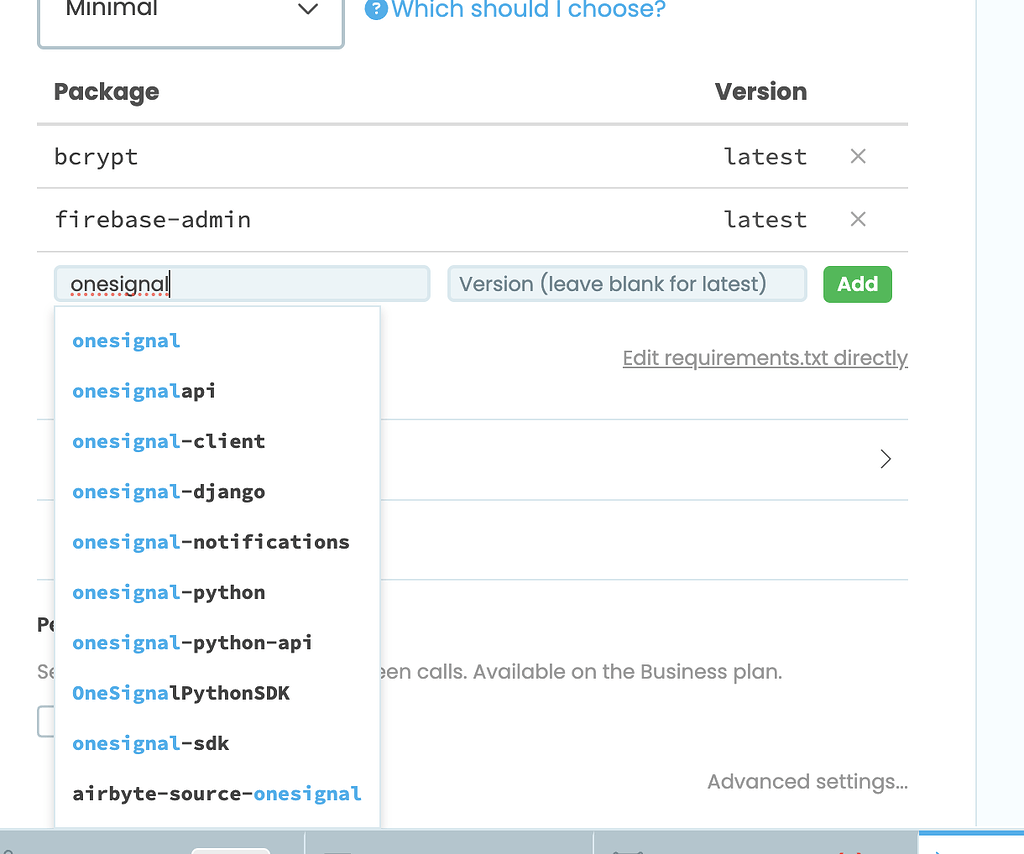The image size is (1024, 854).
Task: Open Advanced settings
Action: click(x=807, y=781)
